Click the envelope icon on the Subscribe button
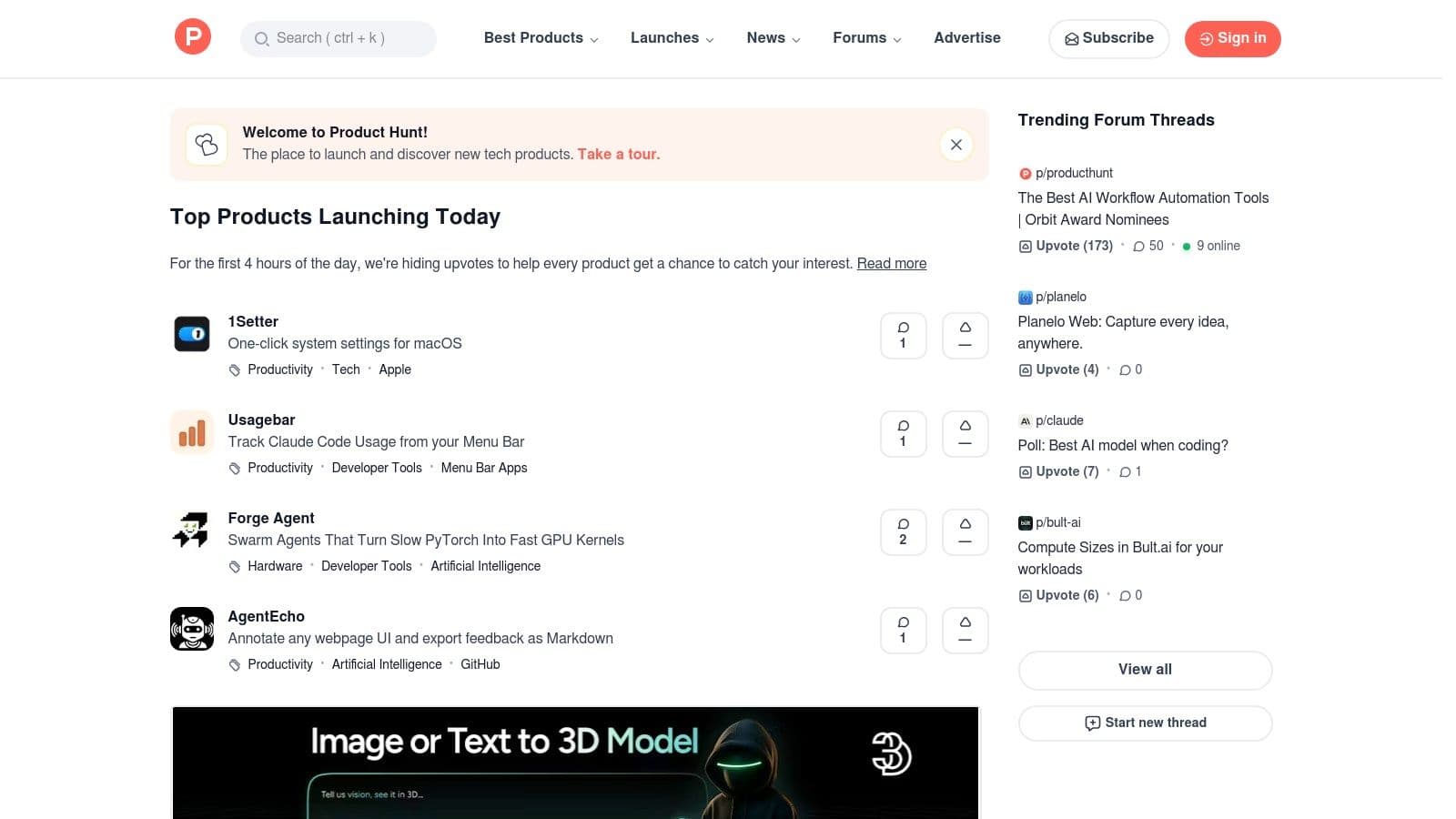This screenshot has height=819, width=1456. pyautogui.click(x=1072, y=39)
